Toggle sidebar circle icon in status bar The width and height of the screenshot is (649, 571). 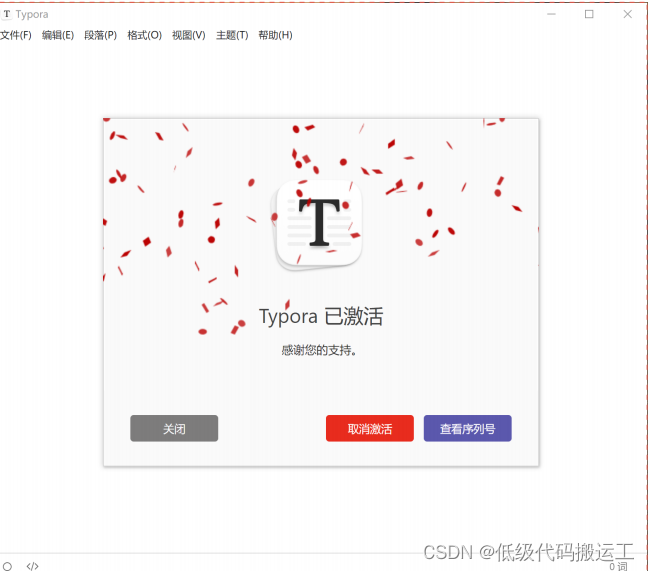7,566
